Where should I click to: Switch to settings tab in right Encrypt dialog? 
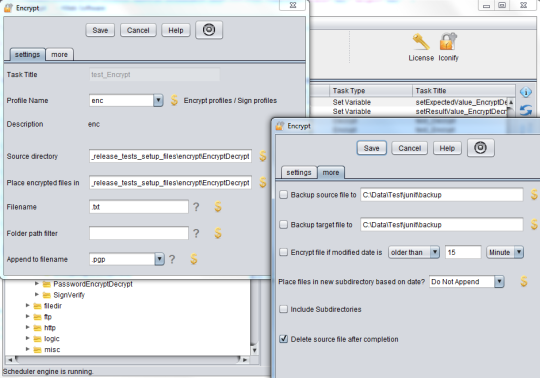(299, 172)
